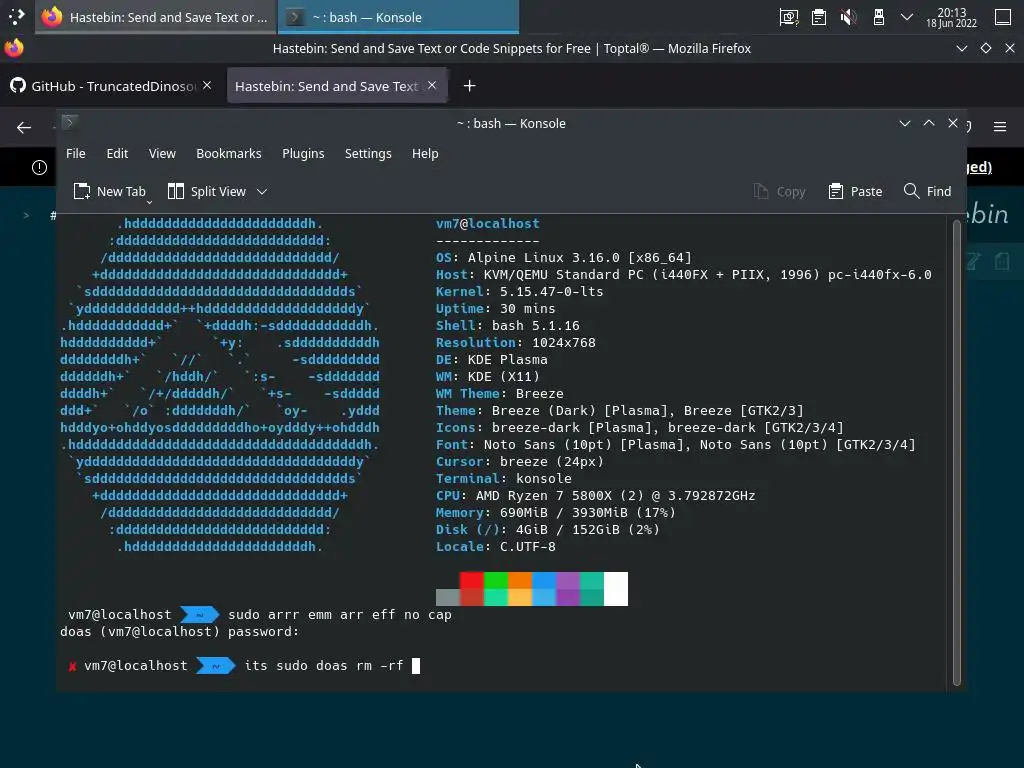Minimize the Firefox window with down chevron
Image resolution: width=1024 pixels, height=768 pixels.
[x=961, y=48]
